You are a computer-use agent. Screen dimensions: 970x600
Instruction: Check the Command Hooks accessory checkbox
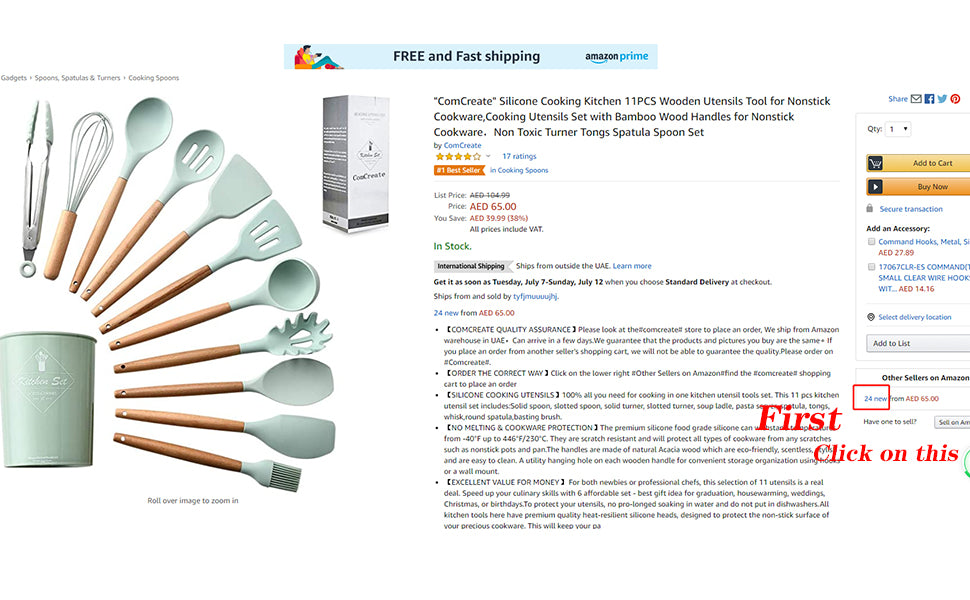point(871,242)
